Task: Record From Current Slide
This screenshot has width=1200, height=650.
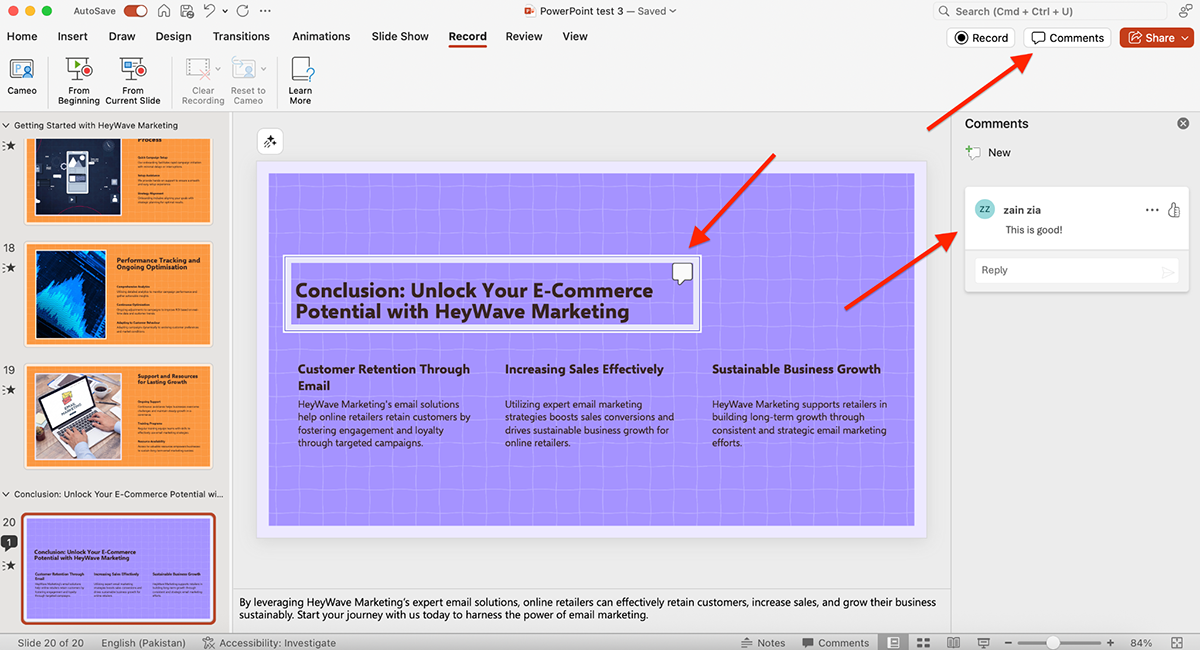Action: (x=133, y=70)
